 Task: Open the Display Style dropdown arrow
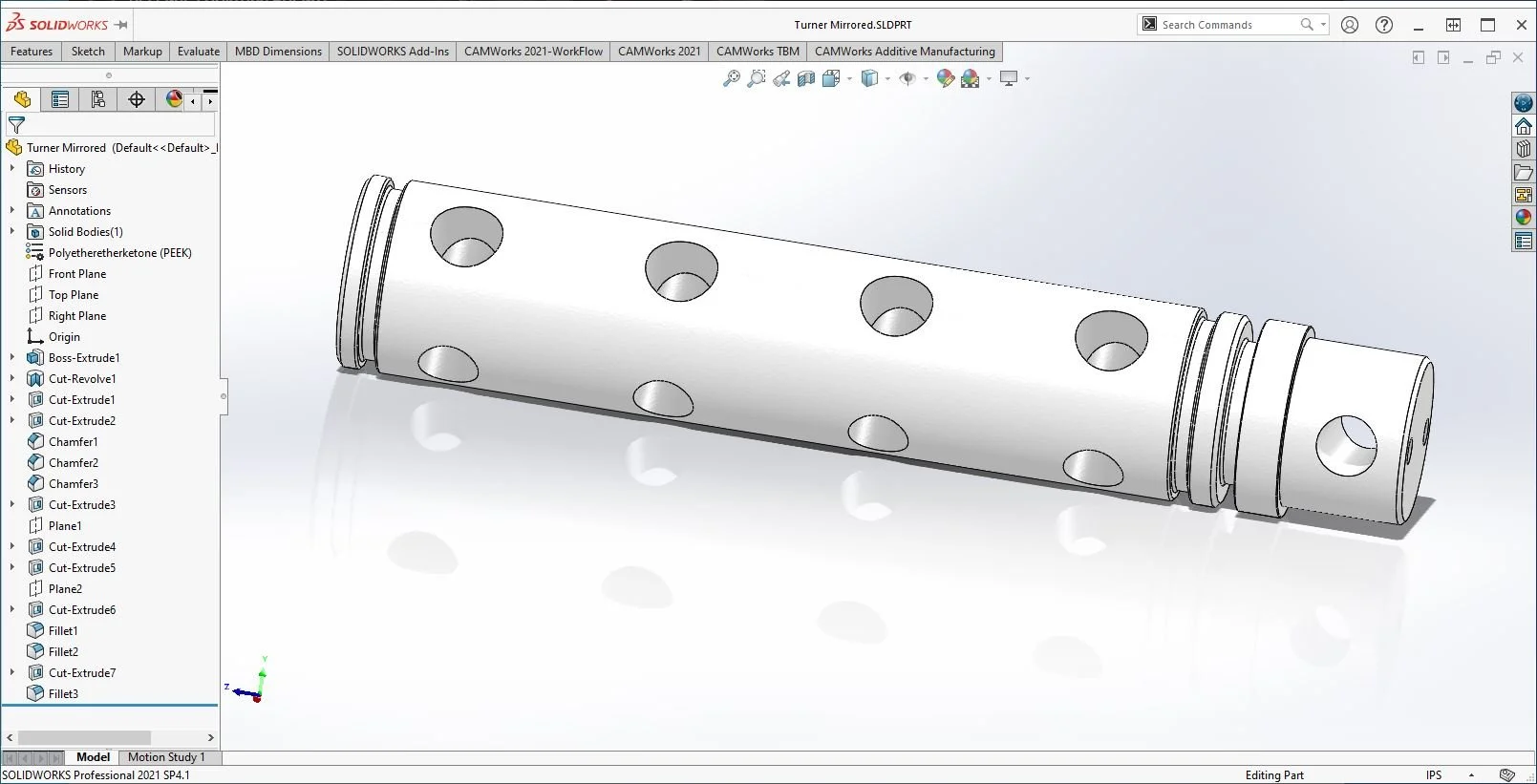click(887, 78)
